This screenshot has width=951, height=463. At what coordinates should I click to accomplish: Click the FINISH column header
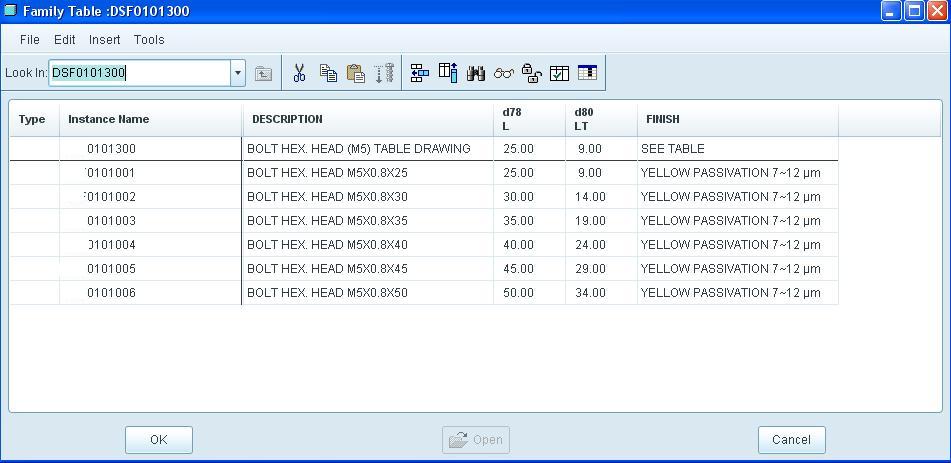click(738, 120)
